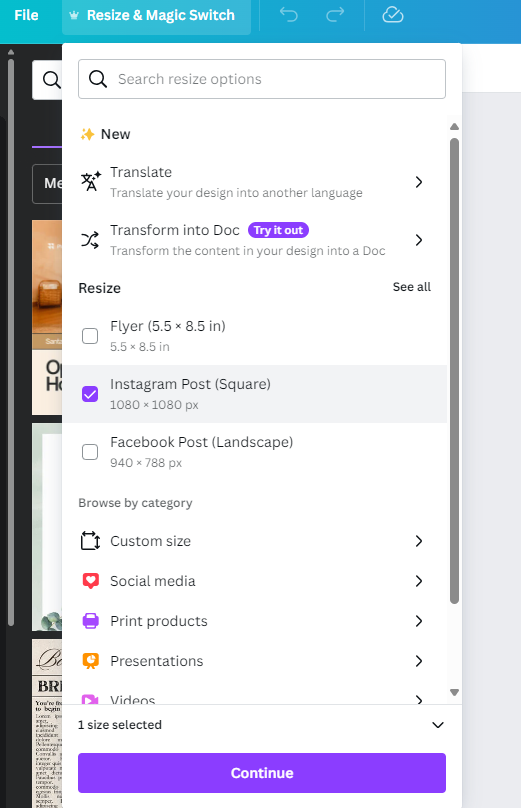This screenshot has width=521, height=808.
Task: Click the left panel search magnifier icon
Action: click(51, 79)
